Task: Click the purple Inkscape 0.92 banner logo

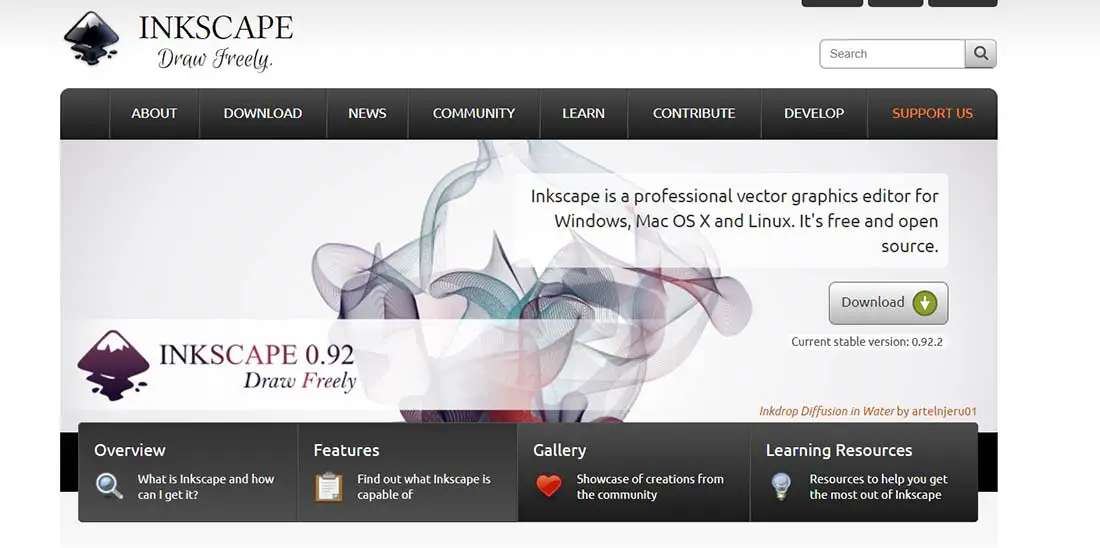Action: pos(113,365)
